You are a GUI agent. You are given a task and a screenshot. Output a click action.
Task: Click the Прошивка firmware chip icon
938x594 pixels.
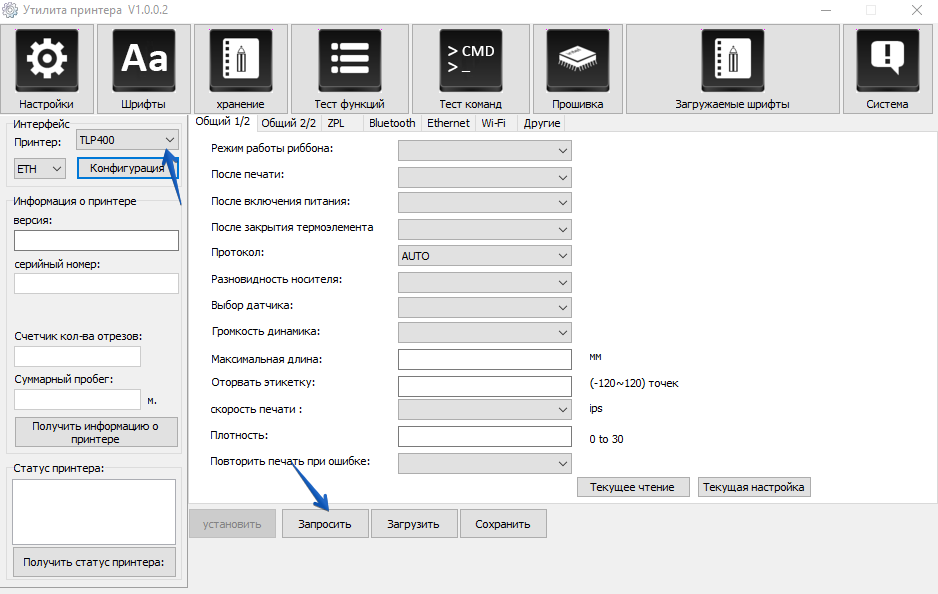[577, 60]
